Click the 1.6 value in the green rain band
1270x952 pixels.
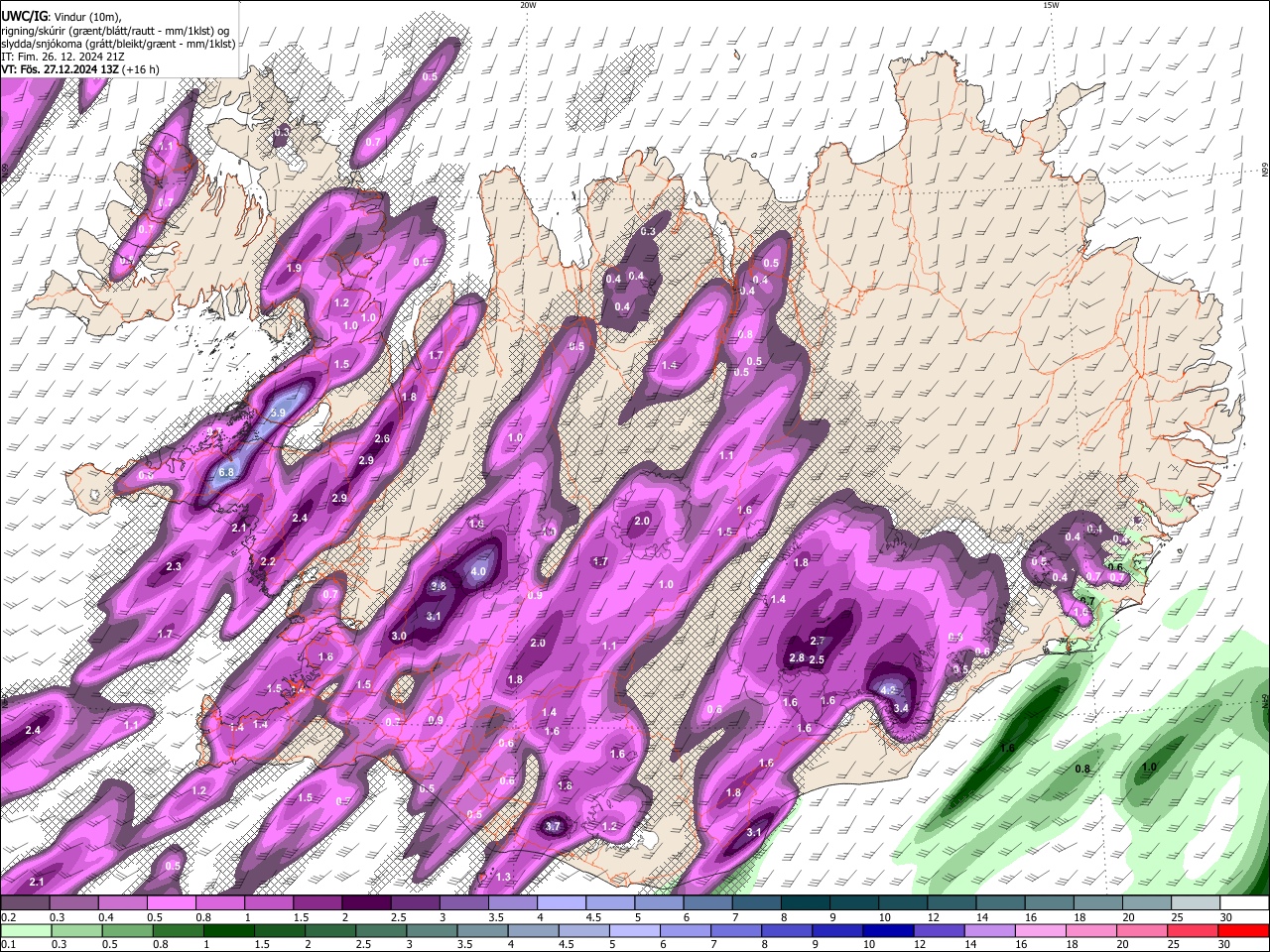1008,748
